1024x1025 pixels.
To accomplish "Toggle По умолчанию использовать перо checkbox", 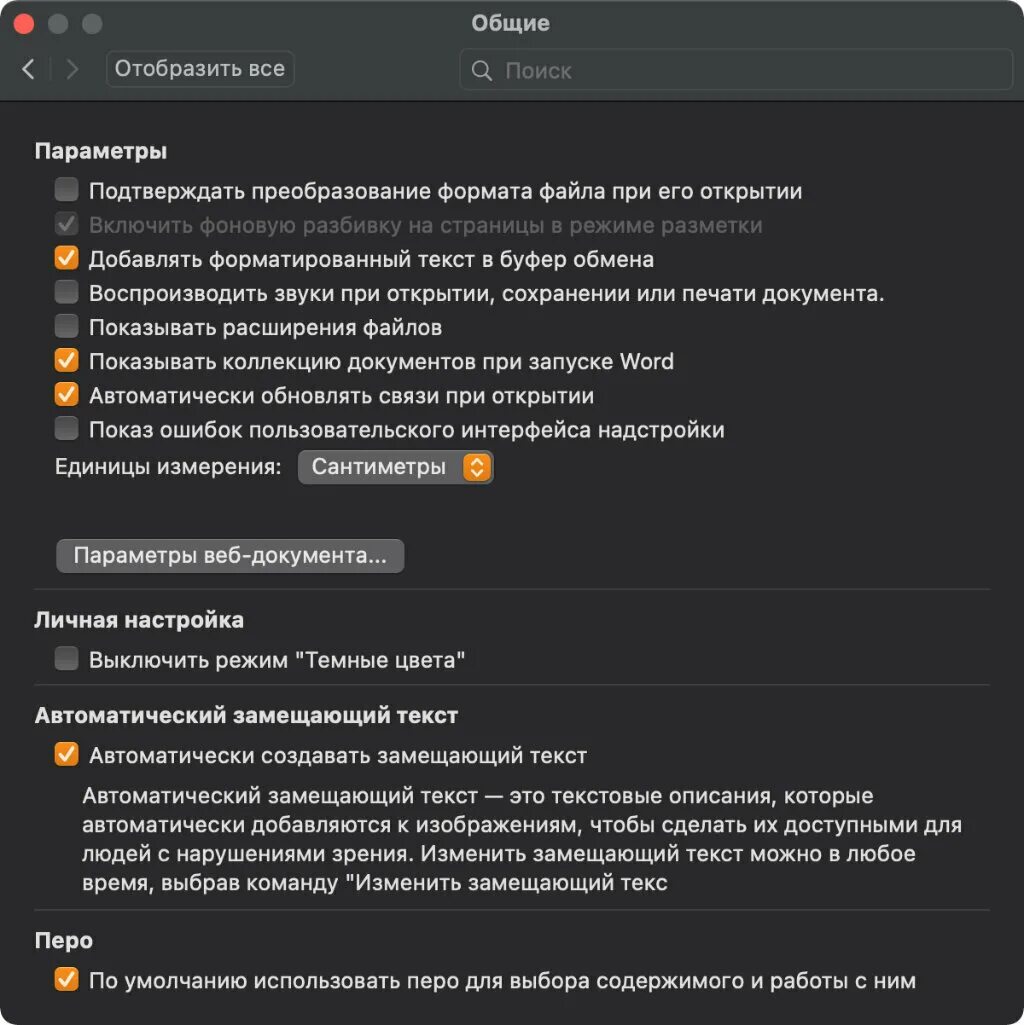I will [x=67, y=979].
